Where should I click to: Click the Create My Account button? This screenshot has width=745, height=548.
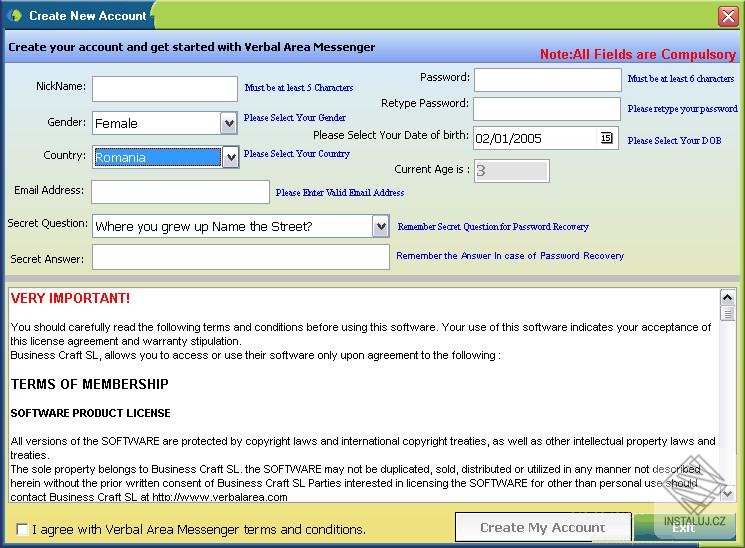click(543, 527)
